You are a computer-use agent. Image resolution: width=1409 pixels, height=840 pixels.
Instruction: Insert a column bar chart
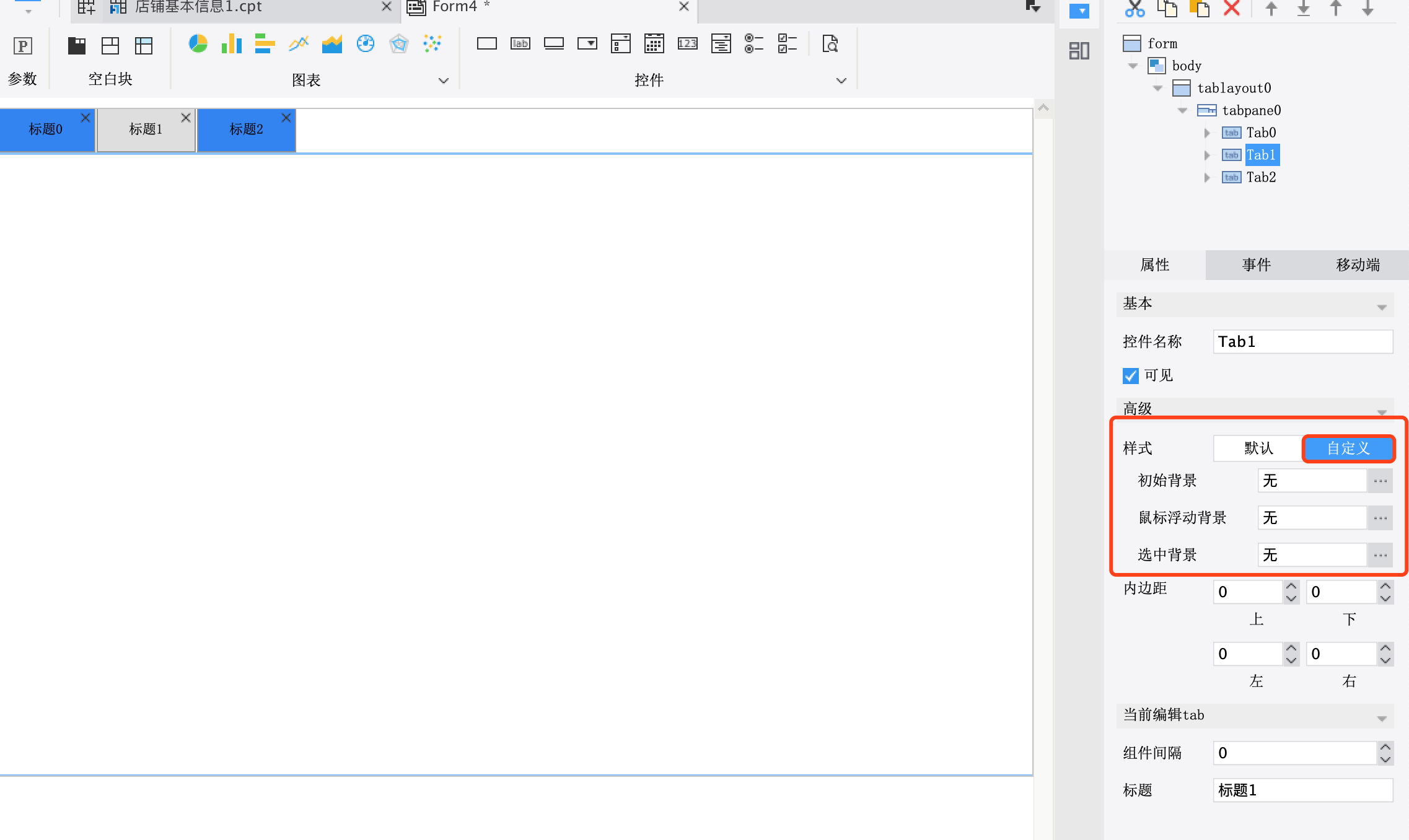click(x=231, y=44)
